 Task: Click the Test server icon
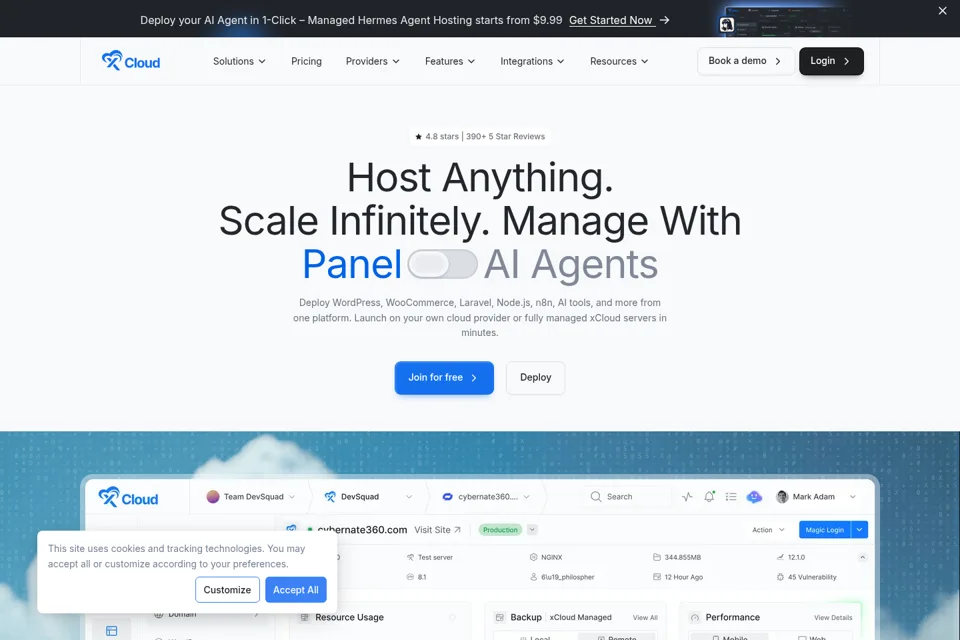(410, 557)
